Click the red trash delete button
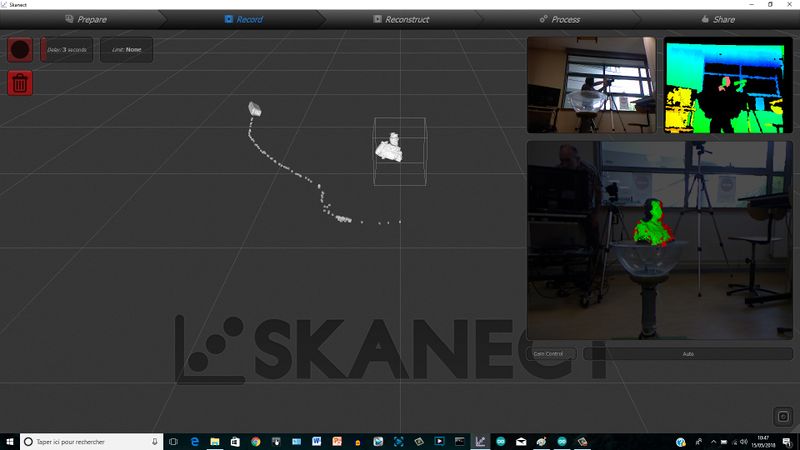This screenshot has width=800, height=450. click(19, 83)
